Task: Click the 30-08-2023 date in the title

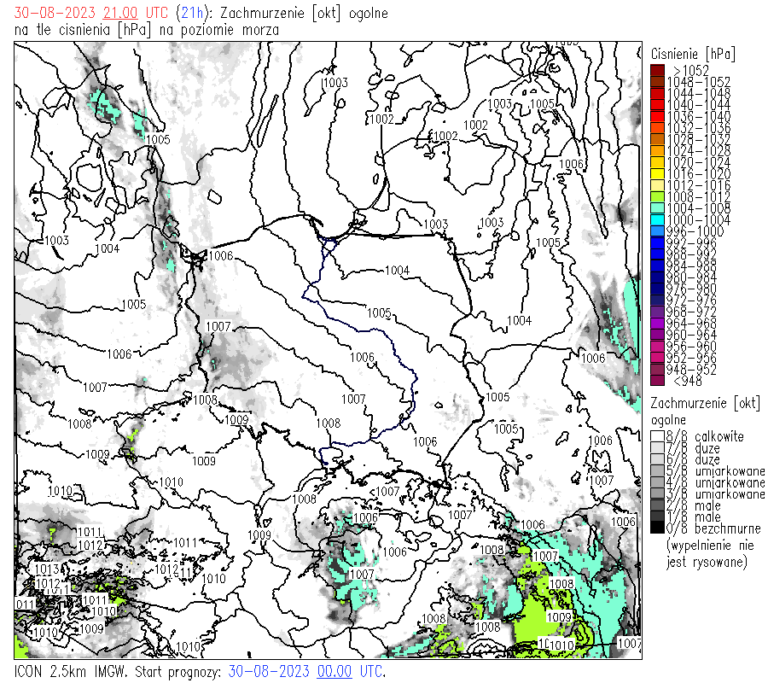Action: (x=54, y=13)
